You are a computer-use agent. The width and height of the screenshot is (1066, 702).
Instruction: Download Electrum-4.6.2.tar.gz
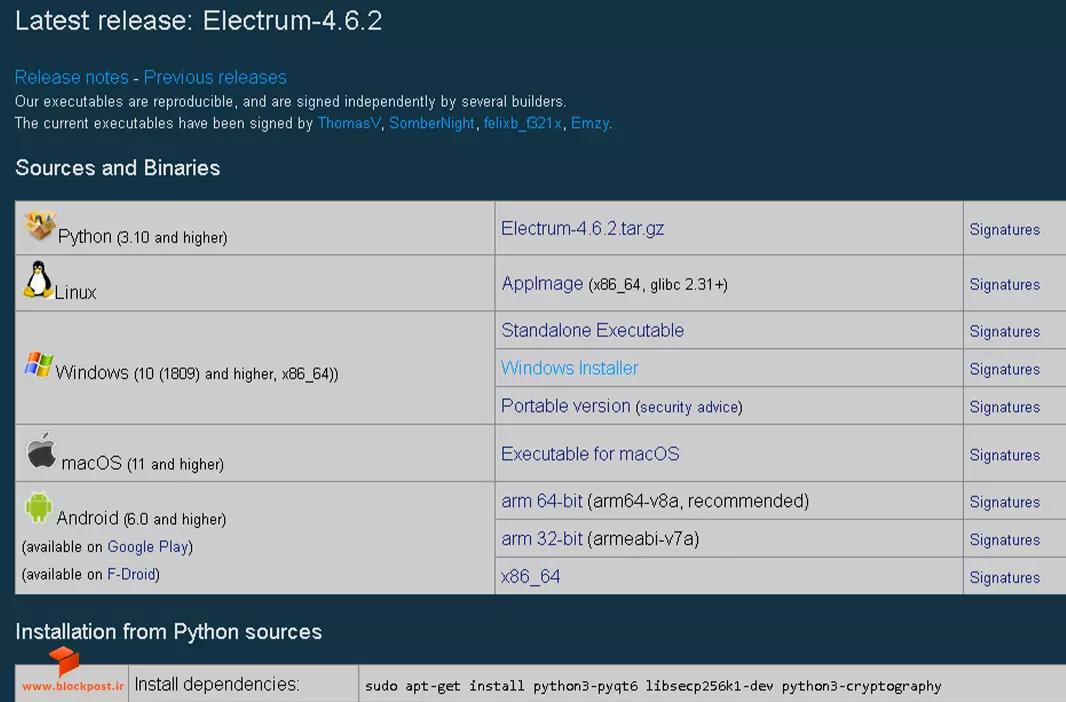click(582, 228)
